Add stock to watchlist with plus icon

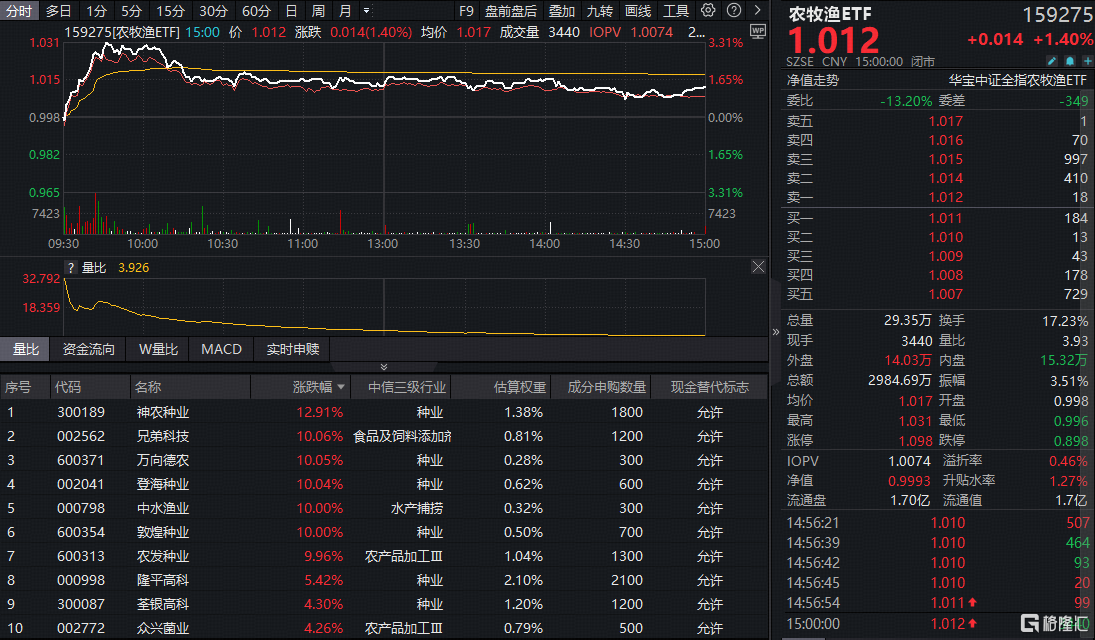(x=1087, y=61)
